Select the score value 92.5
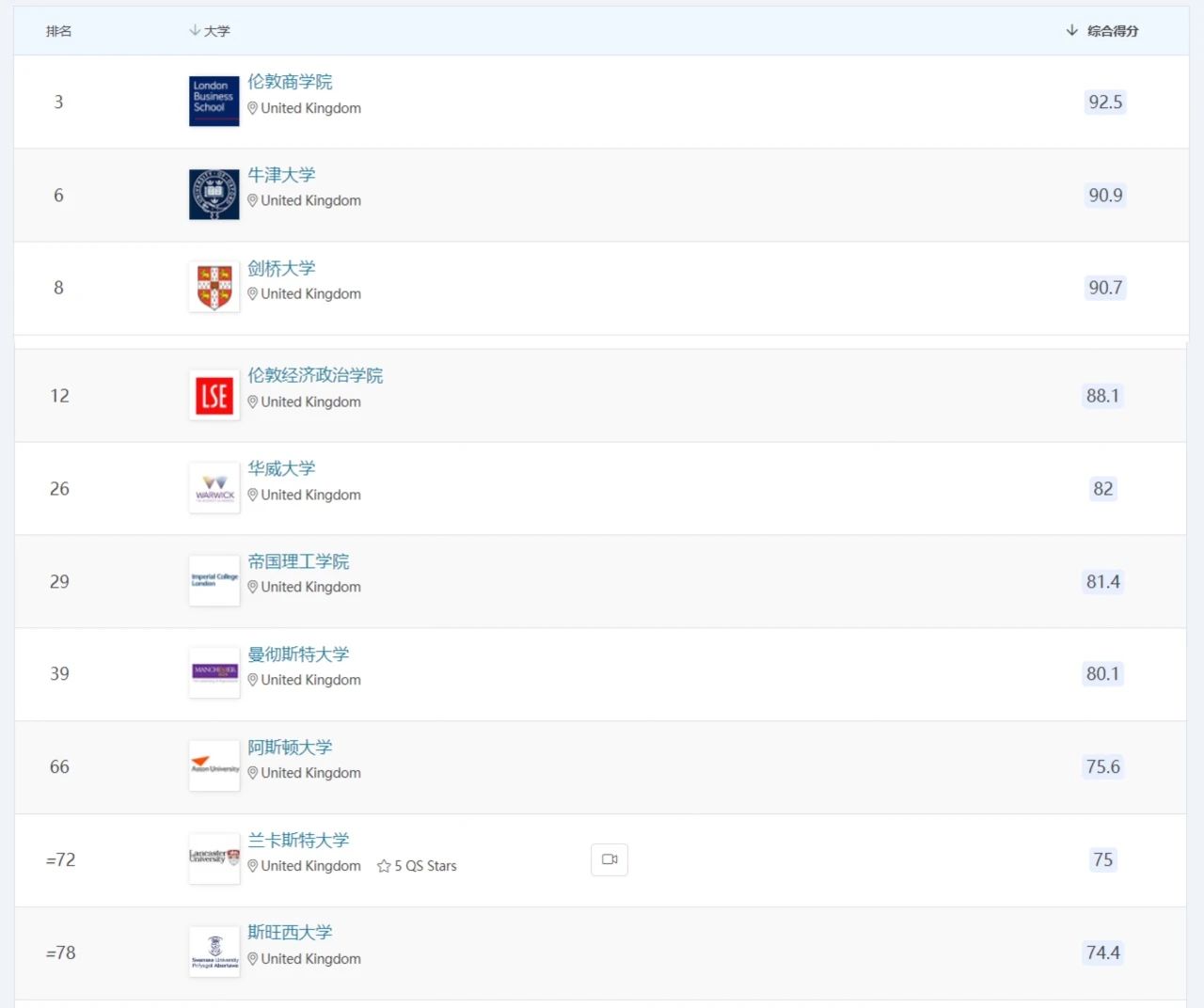 [x=1105, y=102]
